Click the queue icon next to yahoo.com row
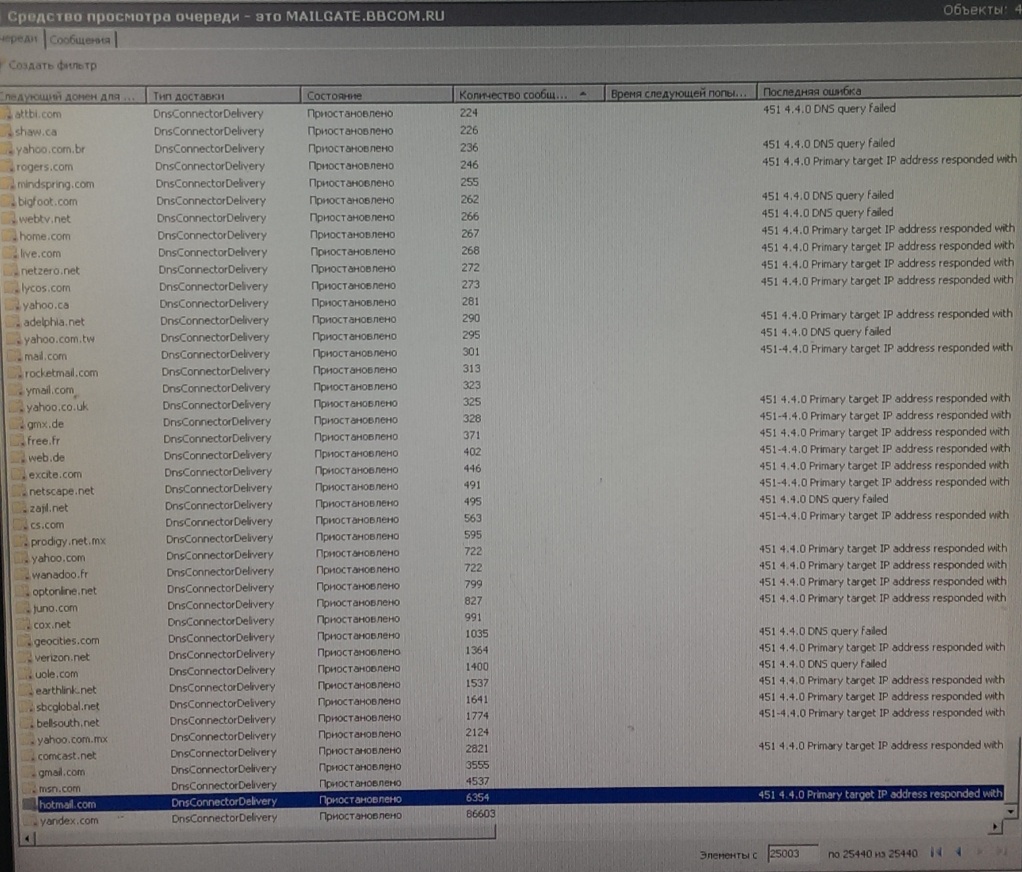1022x872 pixels. [x=22, y=558]
